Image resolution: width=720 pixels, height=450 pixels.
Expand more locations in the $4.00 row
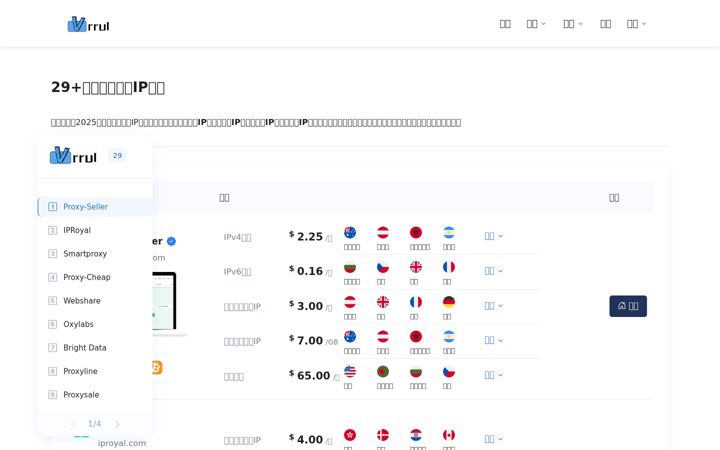pos(494,439)
